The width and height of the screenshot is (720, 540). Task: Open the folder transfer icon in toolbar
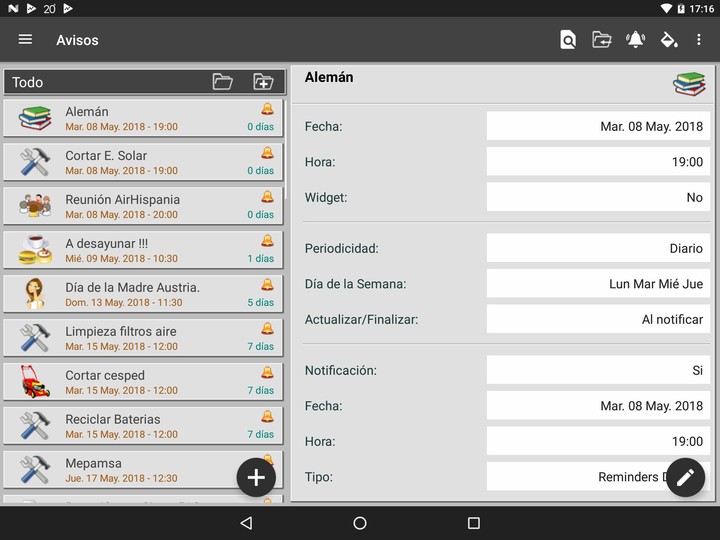(x=602, y=40)
